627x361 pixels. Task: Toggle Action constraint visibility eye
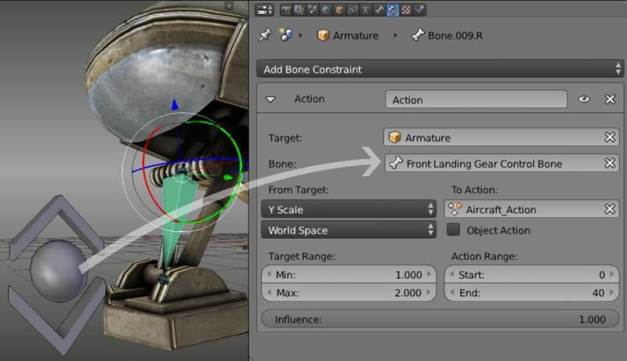click(x=584, y=99)
